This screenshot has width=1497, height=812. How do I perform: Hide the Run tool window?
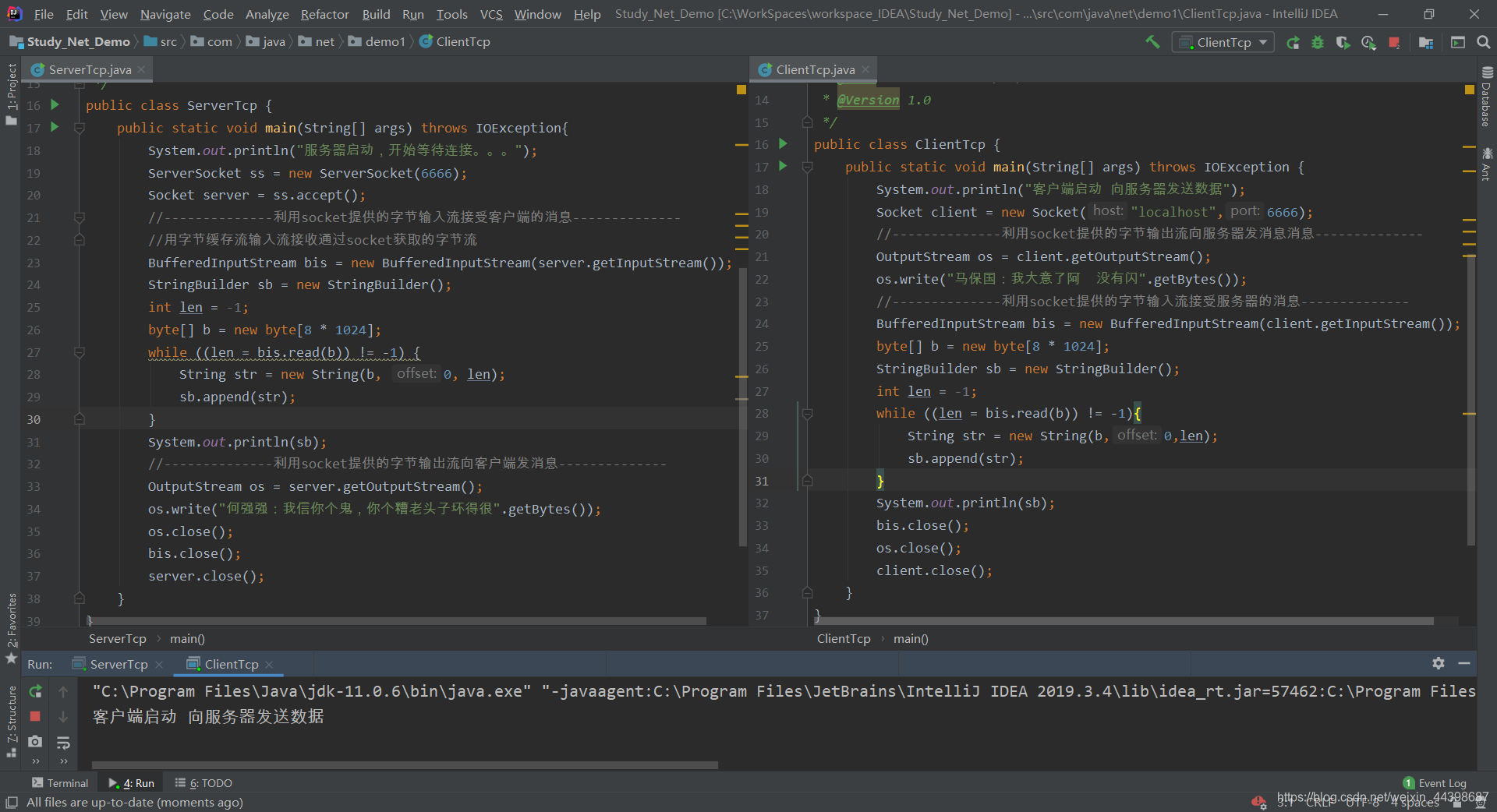pyautogui.click(x=1464, y=663)
